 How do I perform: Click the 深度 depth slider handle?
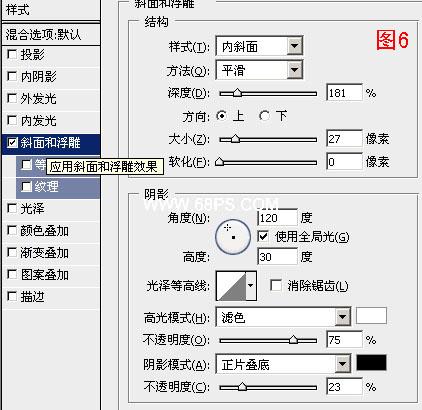237,93
